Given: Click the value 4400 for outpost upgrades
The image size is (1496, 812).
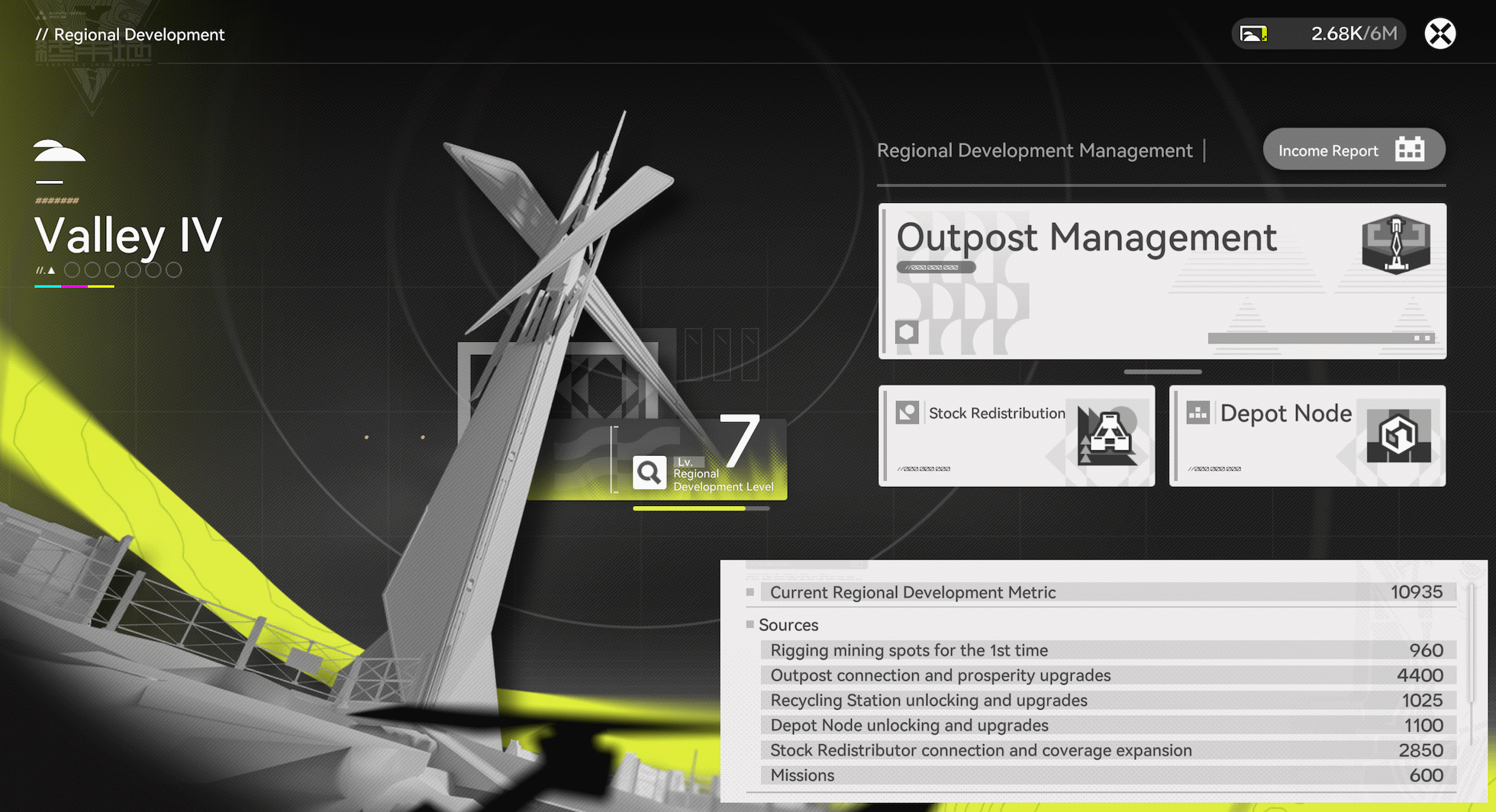Looking at the screenshot, I should tap(1420, 675).
